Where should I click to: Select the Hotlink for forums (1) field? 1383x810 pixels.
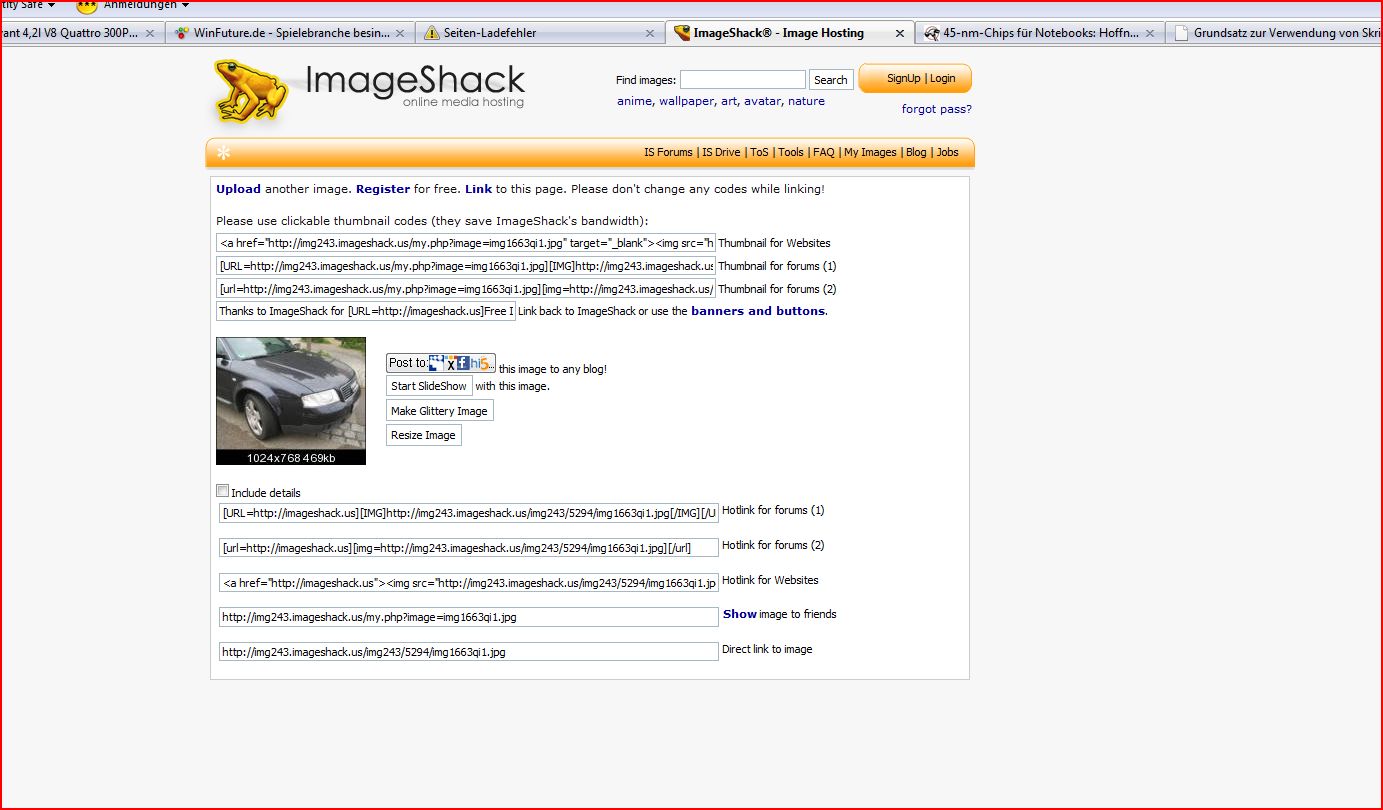click(469, 513)
